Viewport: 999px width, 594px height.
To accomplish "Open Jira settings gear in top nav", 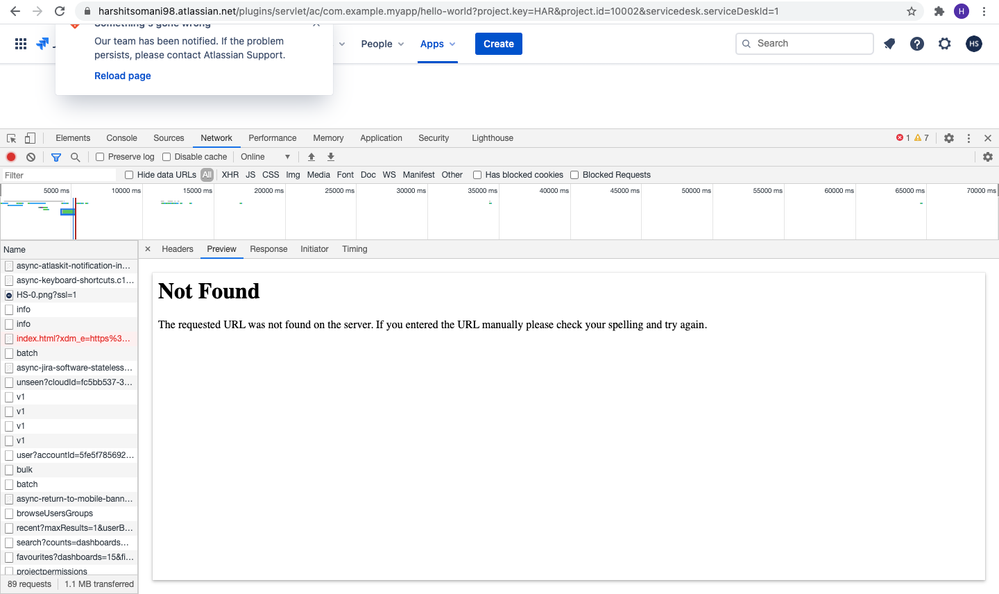I will pyautogui.click(x=945, y=43).
